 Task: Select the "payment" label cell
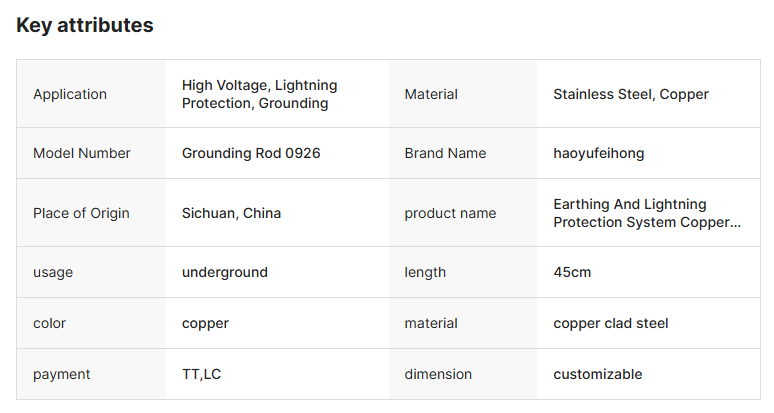[62, 374]
